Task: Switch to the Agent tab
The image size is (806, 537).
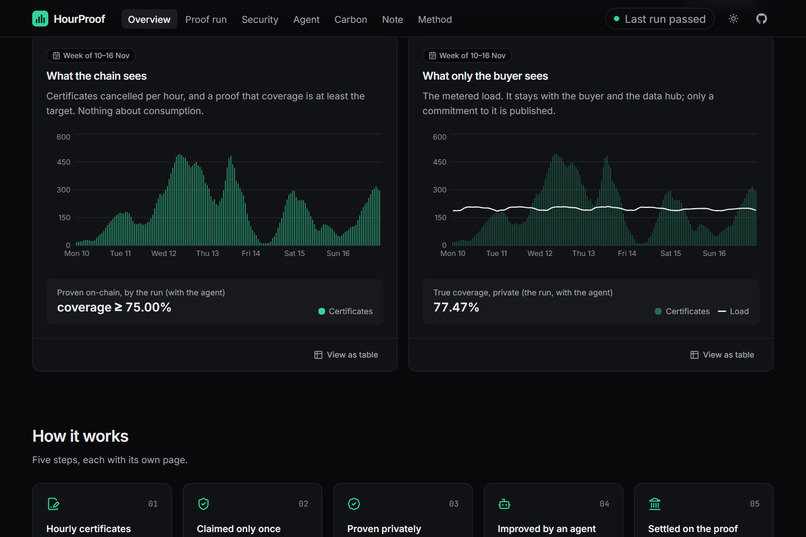Action: tap(306, 20)
